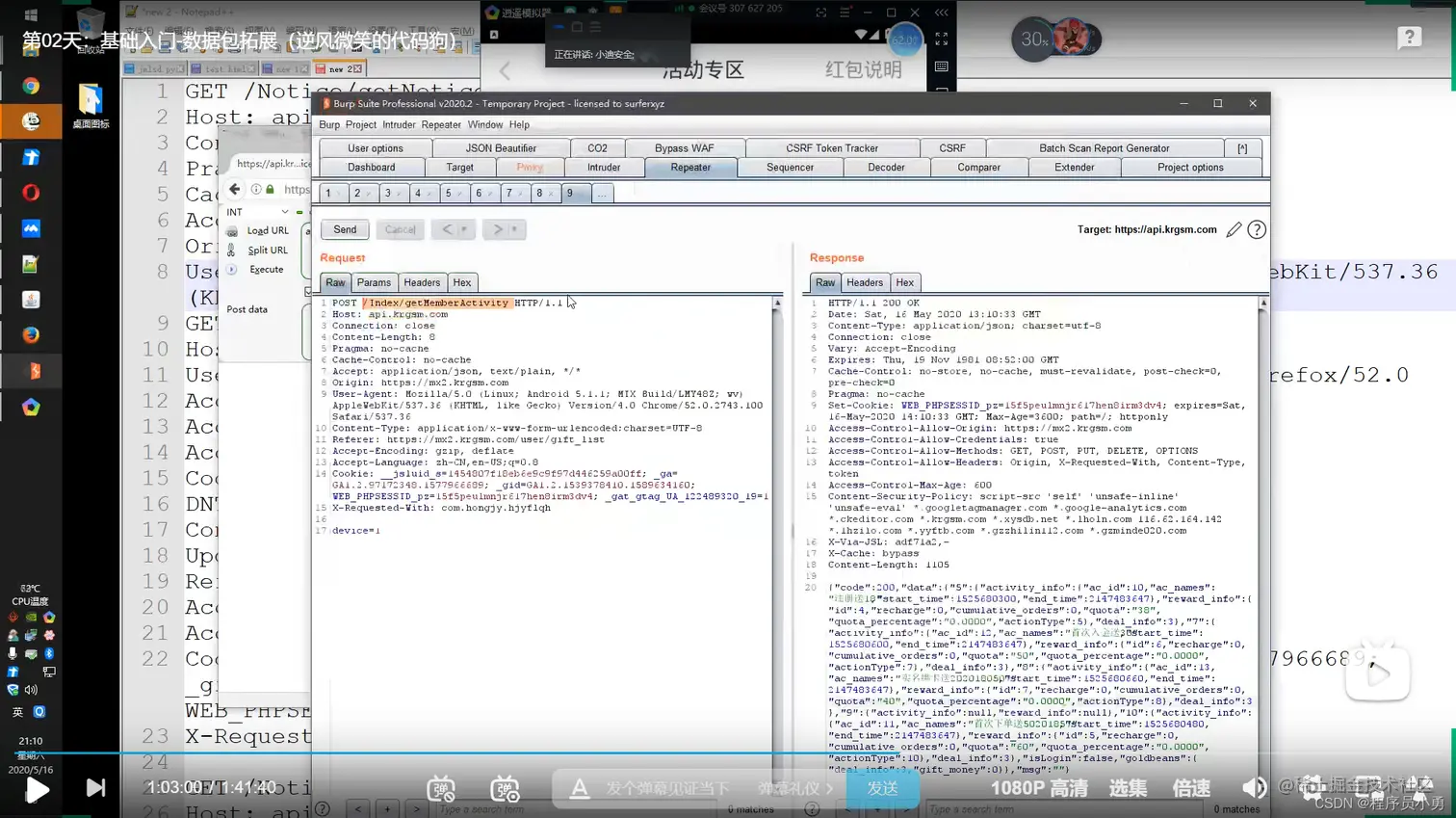
Task: Show request Params view
Action: click(x=374, y=282)
